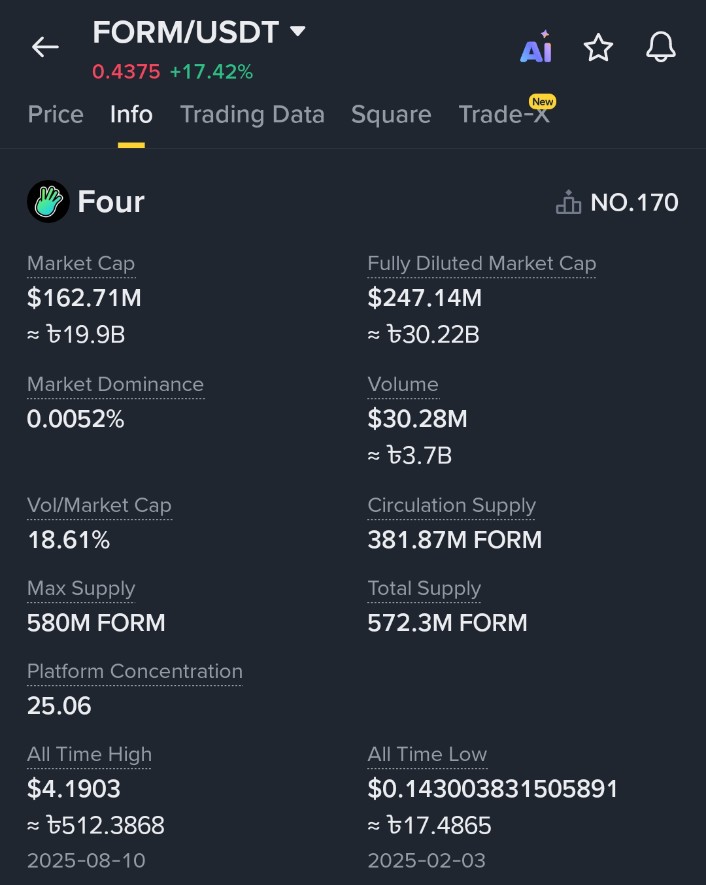The width and height of the screenshot is (706, 885).
Task: Switch to the Price tab
Action: [56, 114]
